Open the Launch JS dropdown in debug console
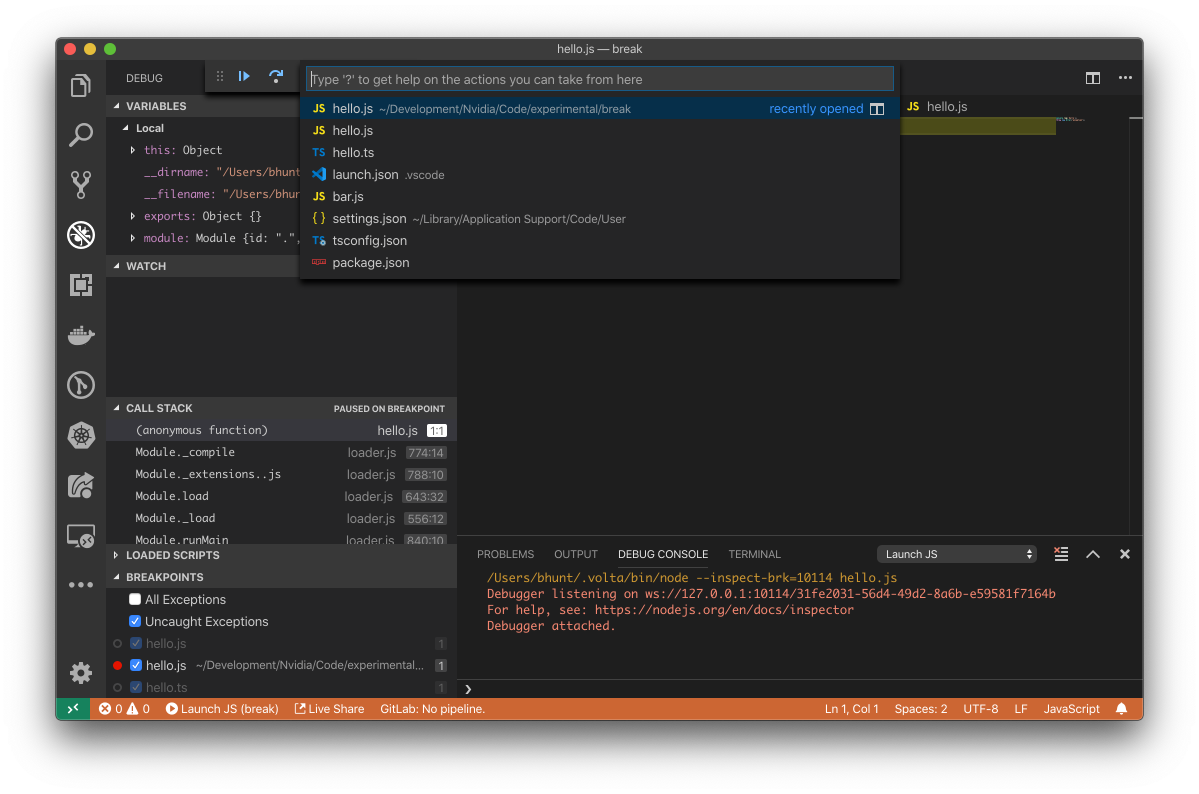 click(x=957, y=554)
